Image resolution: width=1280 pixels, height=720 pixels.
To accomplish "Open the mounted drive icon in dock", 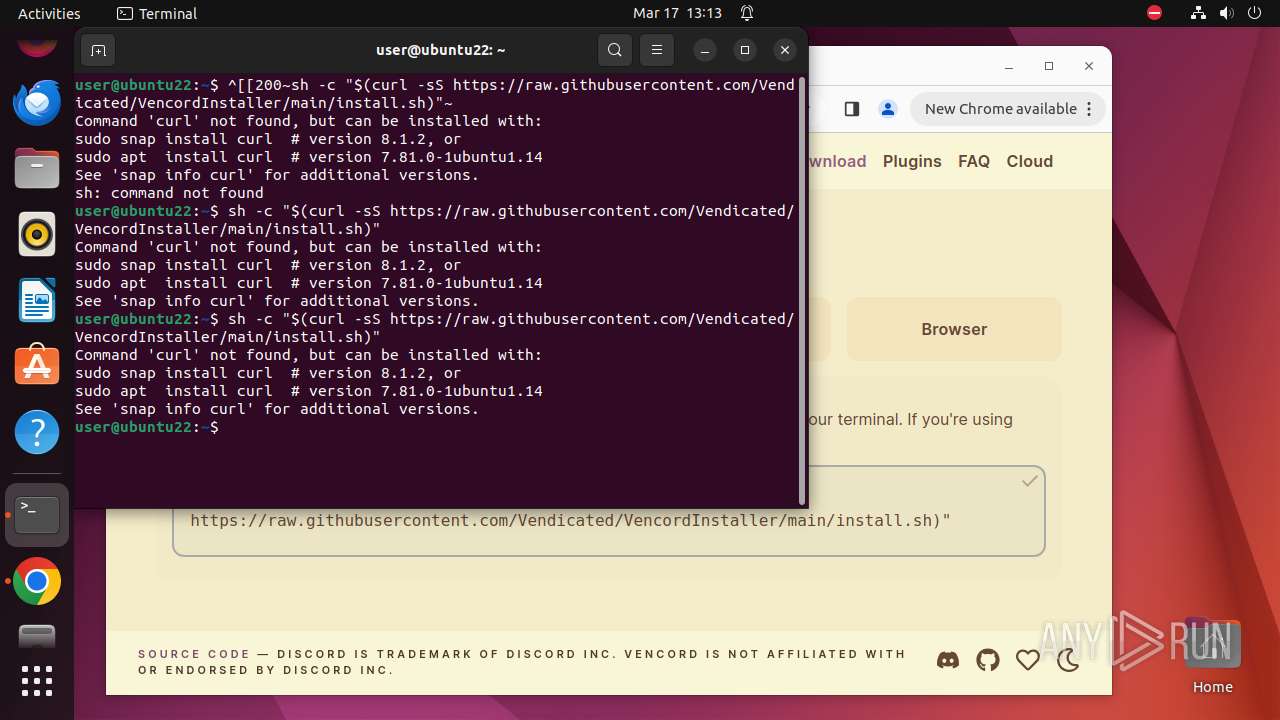I will point(37,637).
